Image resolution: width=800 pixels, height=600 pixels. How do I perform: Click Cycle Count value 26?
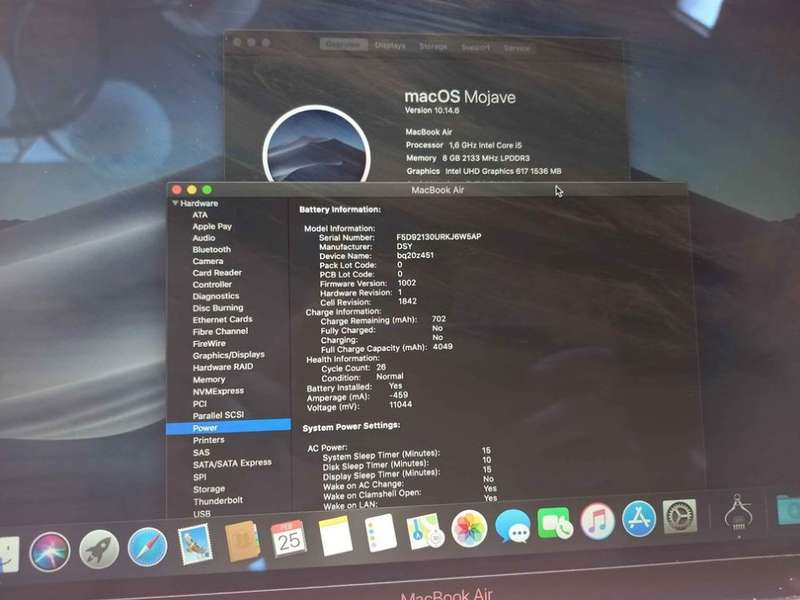(381, 367)
